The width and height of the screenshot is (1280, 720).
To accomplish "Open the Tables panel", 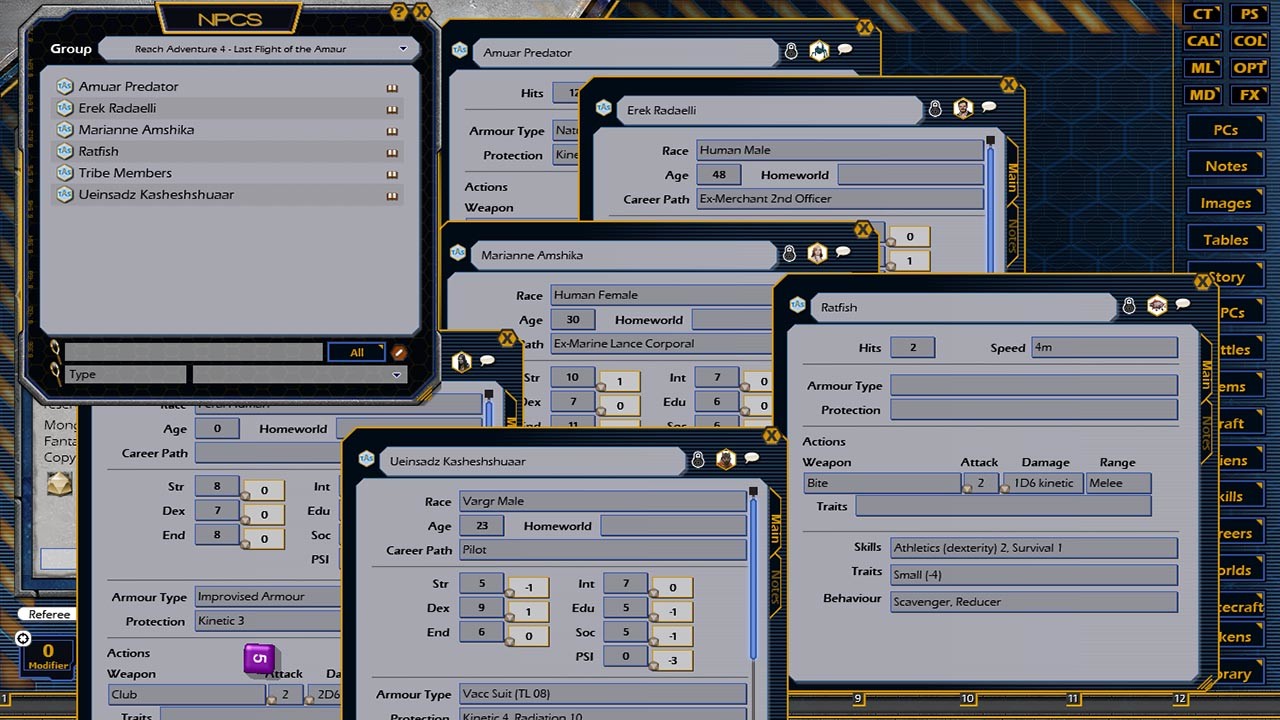I will pos(1225,238).
